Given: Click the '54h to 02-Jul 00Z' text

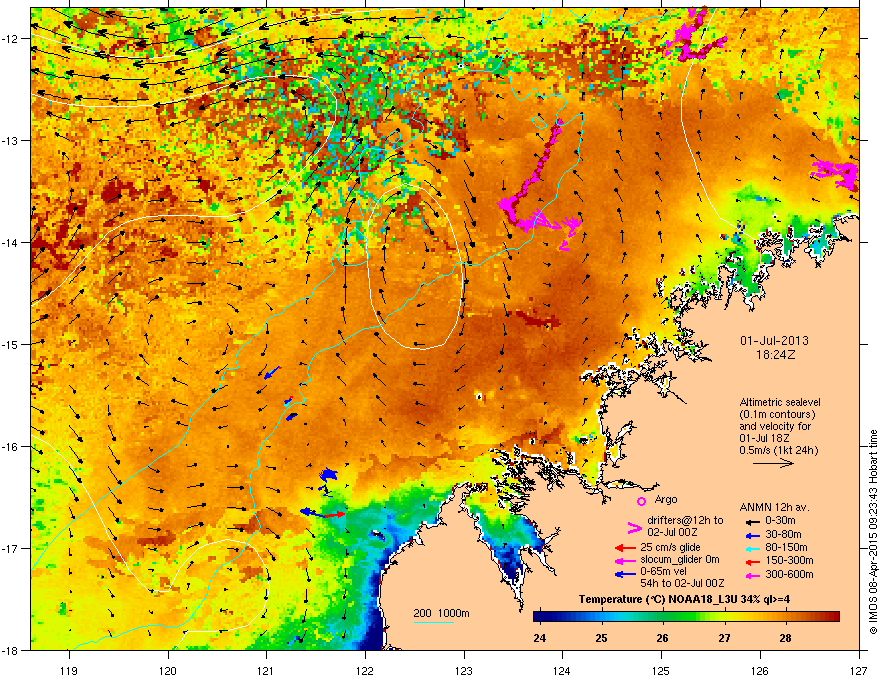Looking at the screenshot, I should (682, 583).
